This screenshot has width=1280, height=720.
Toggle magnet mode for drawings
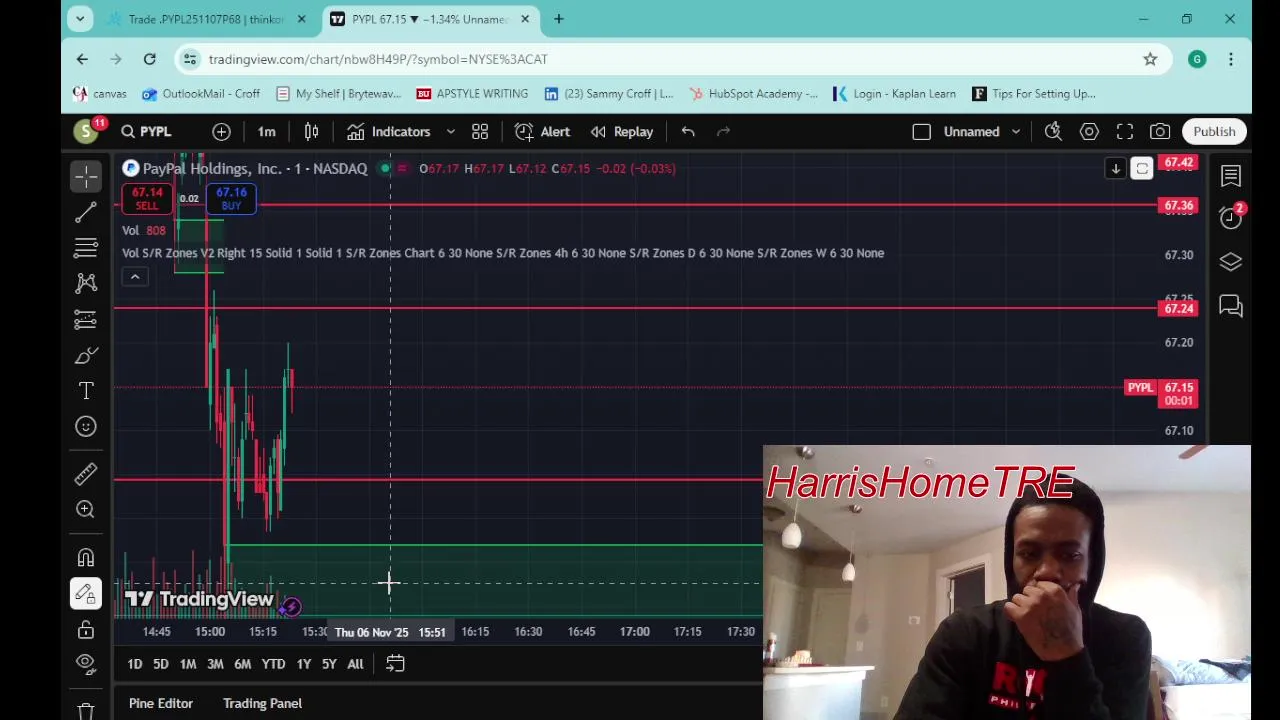coord(86,557)
